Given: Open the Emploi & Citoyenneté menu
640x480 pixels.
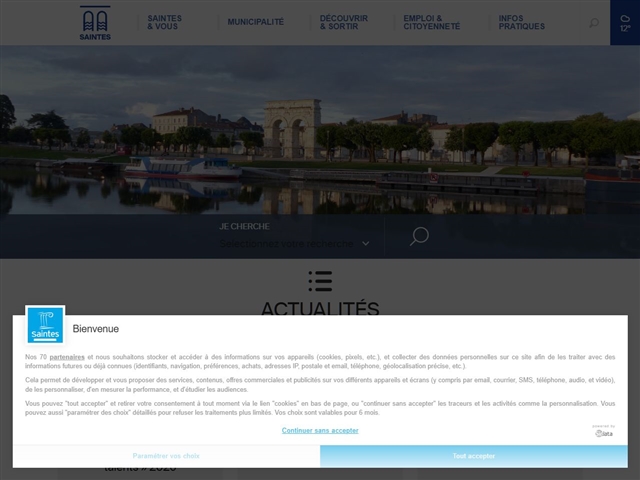Looking at the screenshot, I should point(432,22).
